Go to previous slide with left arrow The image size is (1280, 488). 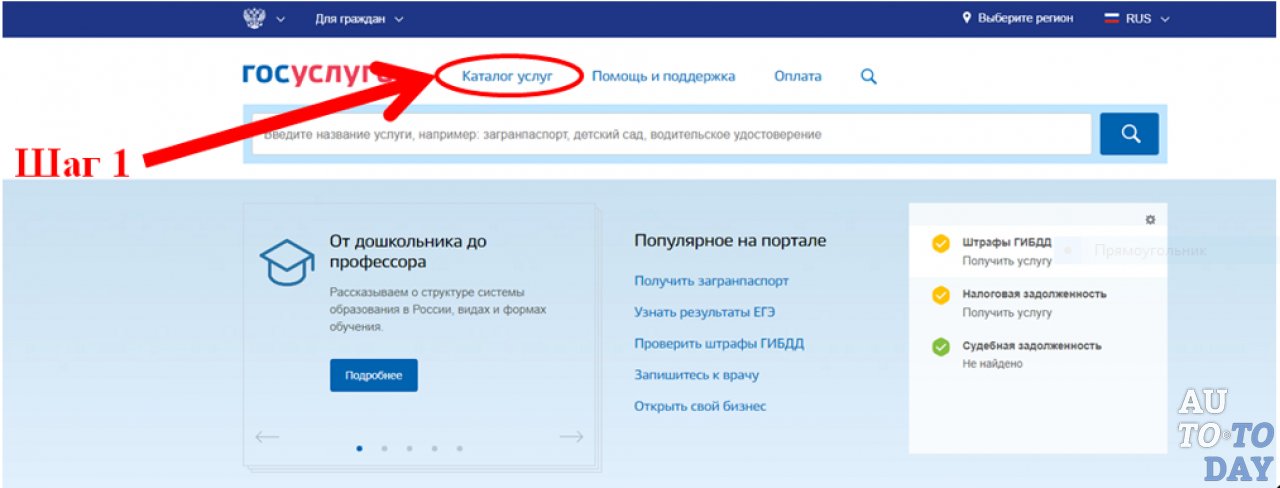pos(266,437)
